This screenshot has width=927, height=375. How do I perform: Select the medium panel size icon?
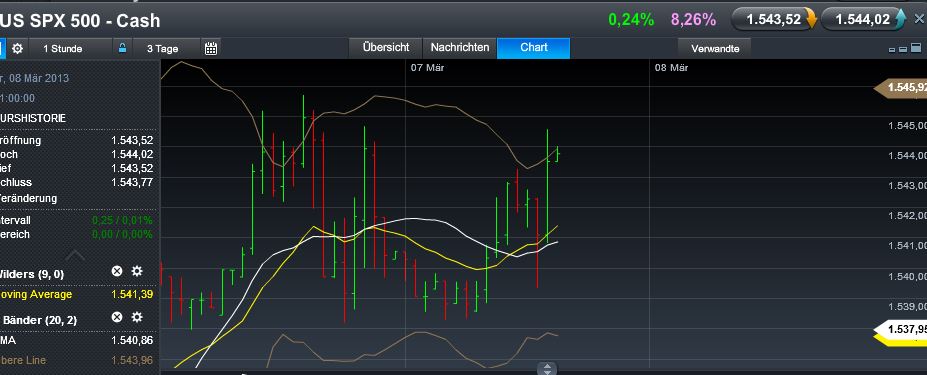(903, 50)
